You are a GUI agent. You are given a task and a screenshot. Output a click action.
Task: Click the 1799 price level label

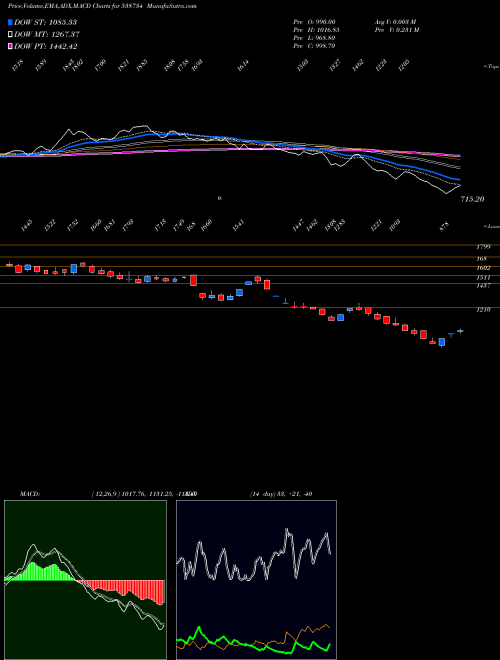[484, 247]
